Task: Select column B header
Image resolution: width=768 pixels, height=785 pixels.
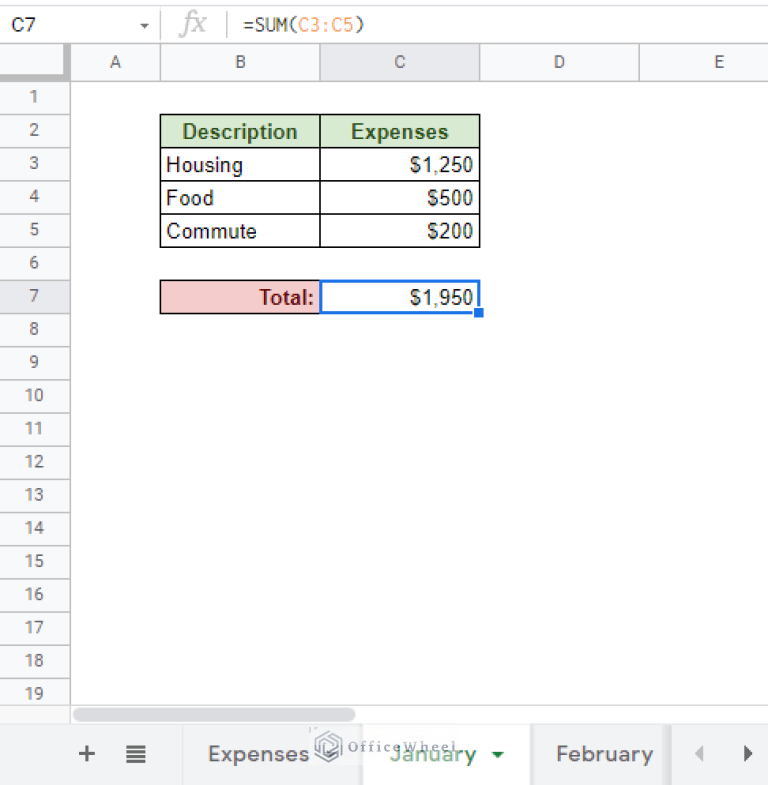Action: click(240, 62)
